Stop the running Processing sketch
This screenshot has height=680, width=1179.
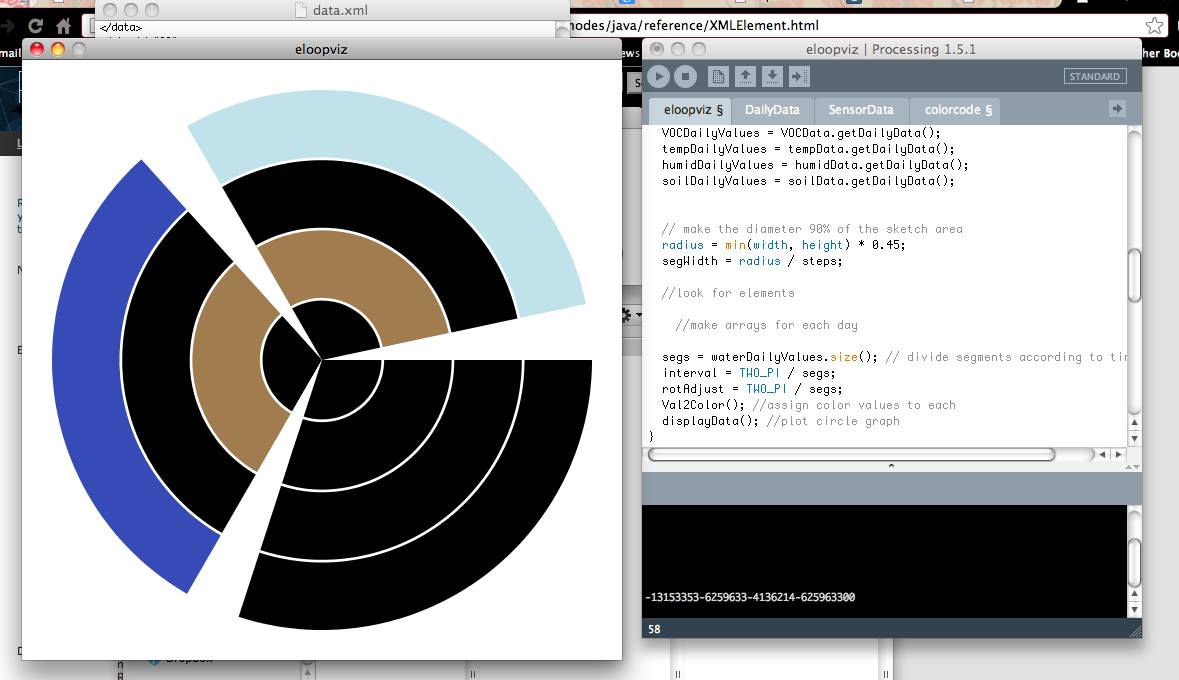click(x=685, y=76)
